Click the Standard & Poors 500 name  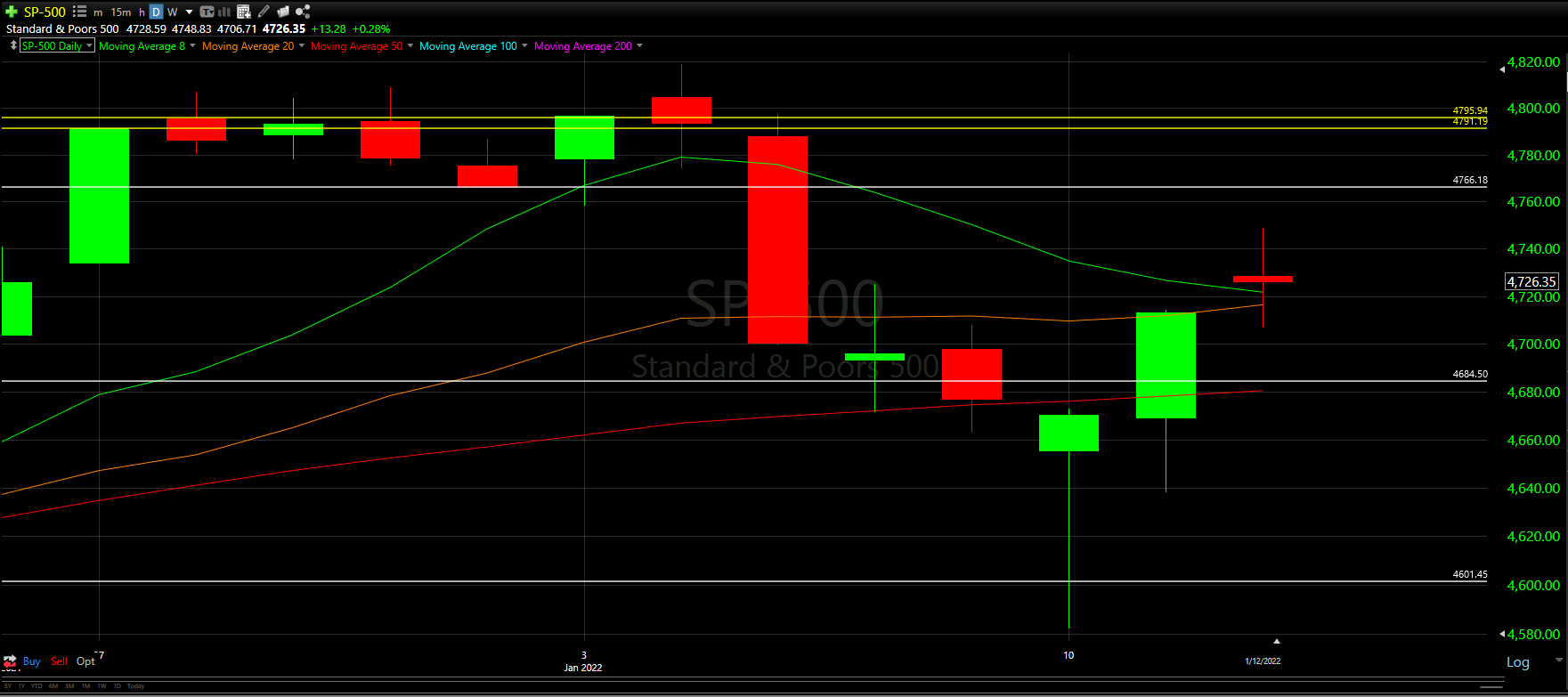click(x=62, y=28)
